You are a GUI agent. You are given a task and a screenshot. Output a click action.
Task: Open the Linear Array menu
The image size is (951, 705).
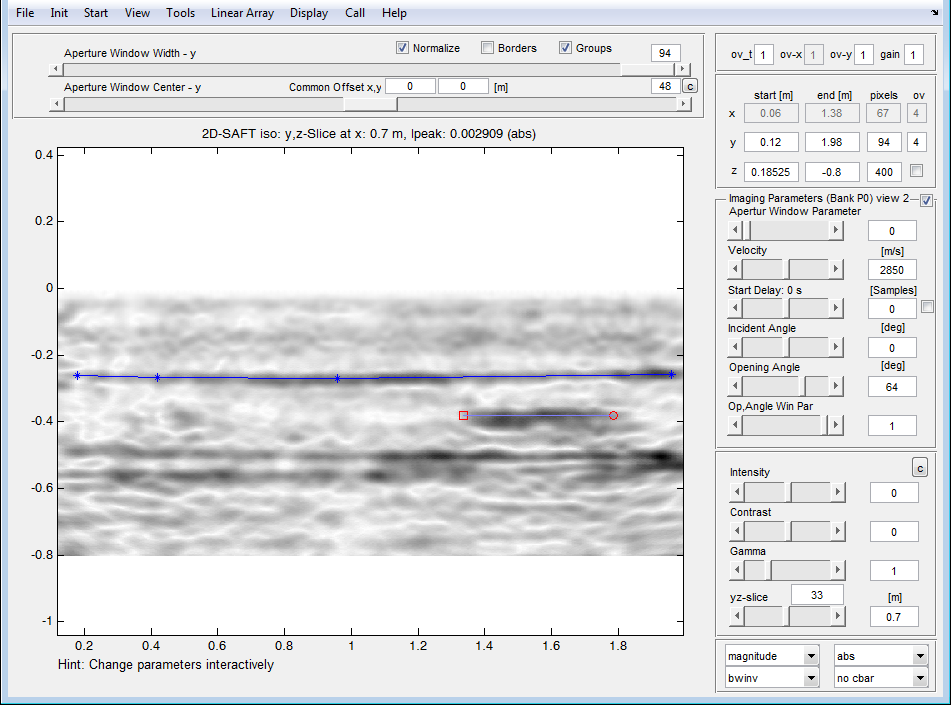[x=243, y=13]
